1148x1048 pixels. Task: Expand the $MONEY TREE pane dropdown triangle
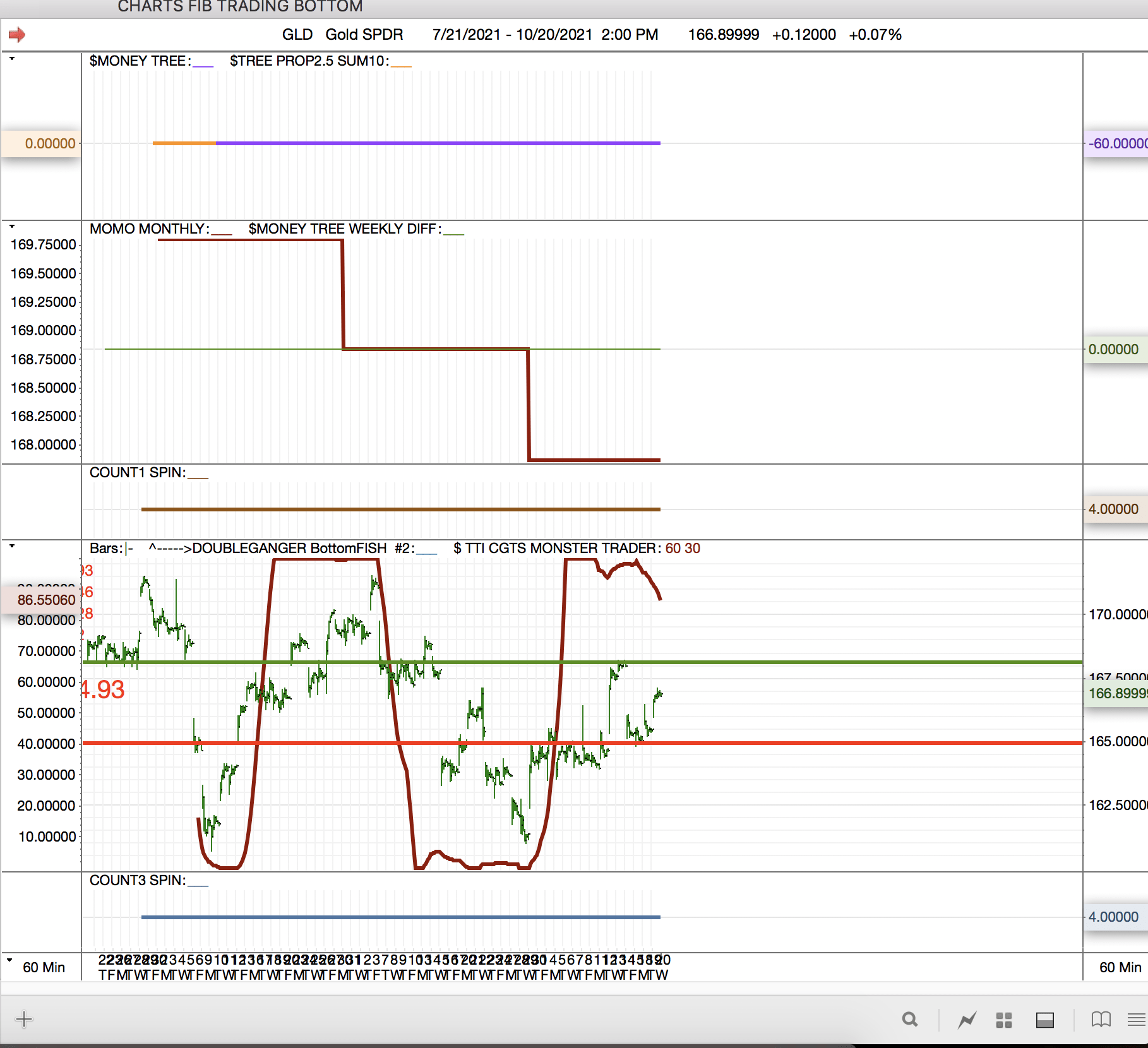point(12,59)
